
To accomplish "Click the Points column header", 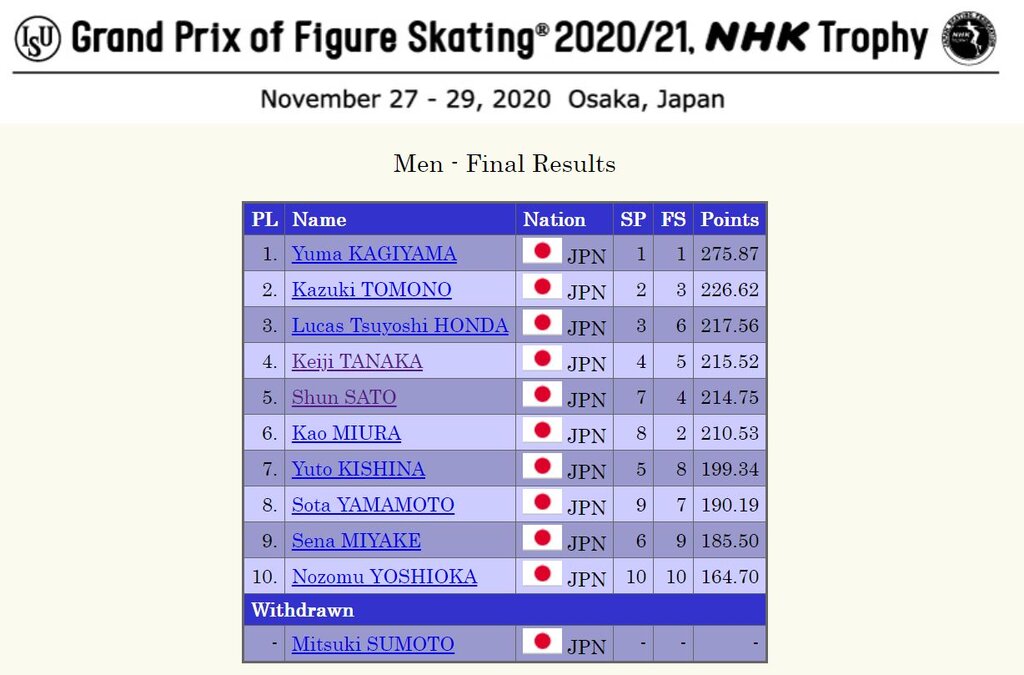I will coord(729,219).
